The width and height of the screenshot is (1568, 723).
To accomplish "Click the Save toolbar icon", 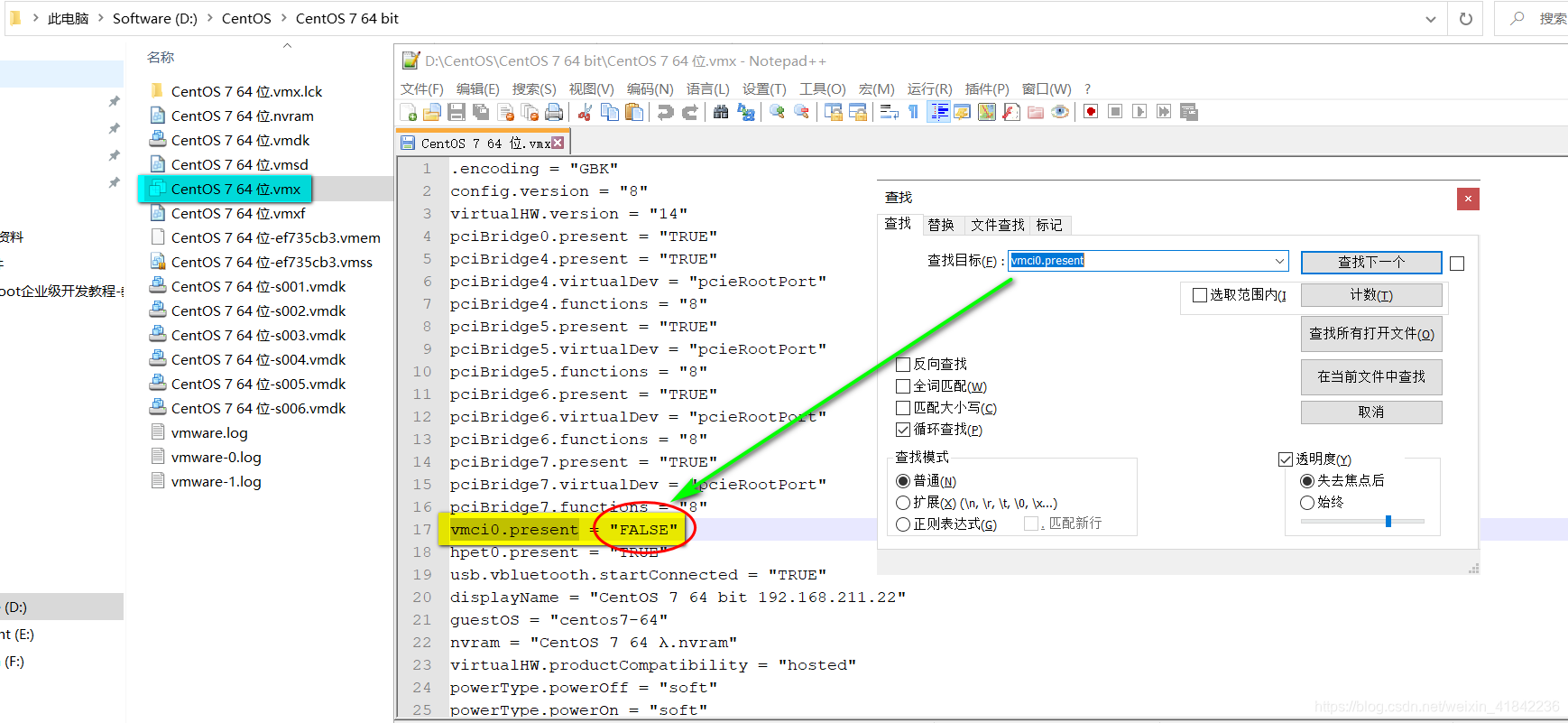I will 457,112.
